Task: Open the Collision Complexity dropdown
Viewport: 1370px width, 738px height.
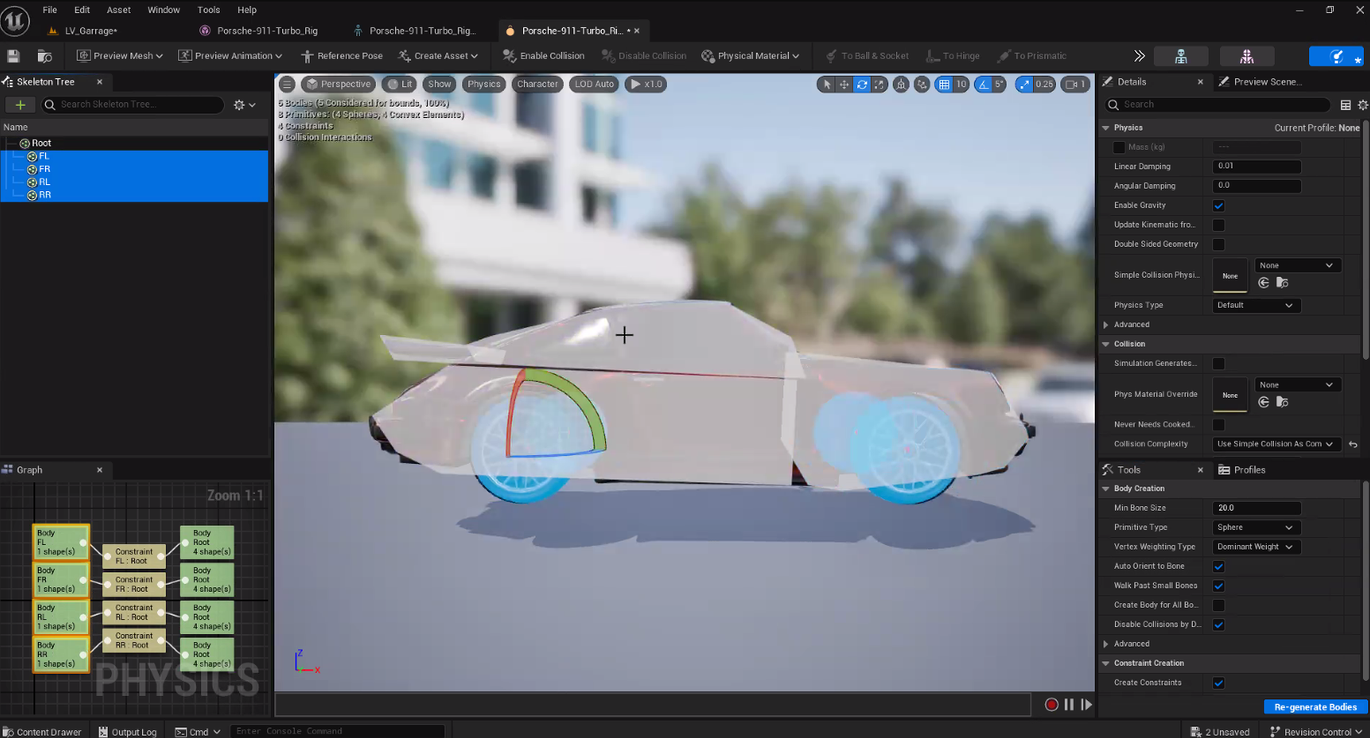Action: pyautogui.click(x=1276, y=444)
